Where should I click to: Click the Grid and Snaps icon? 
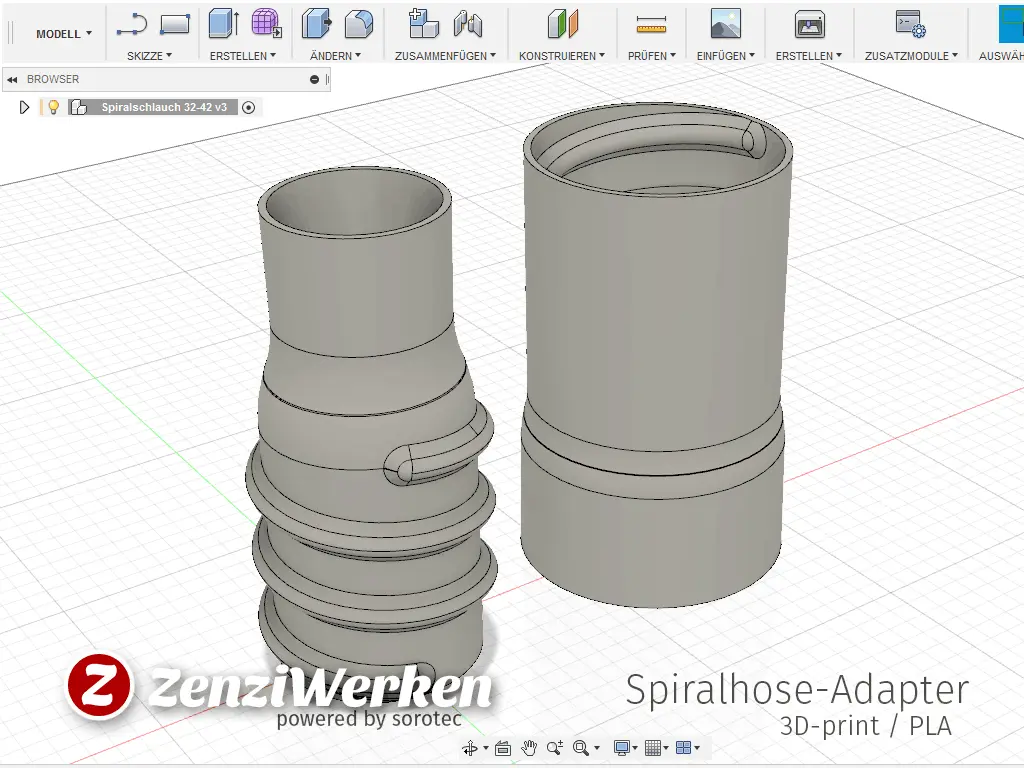(x=652, y=748)
